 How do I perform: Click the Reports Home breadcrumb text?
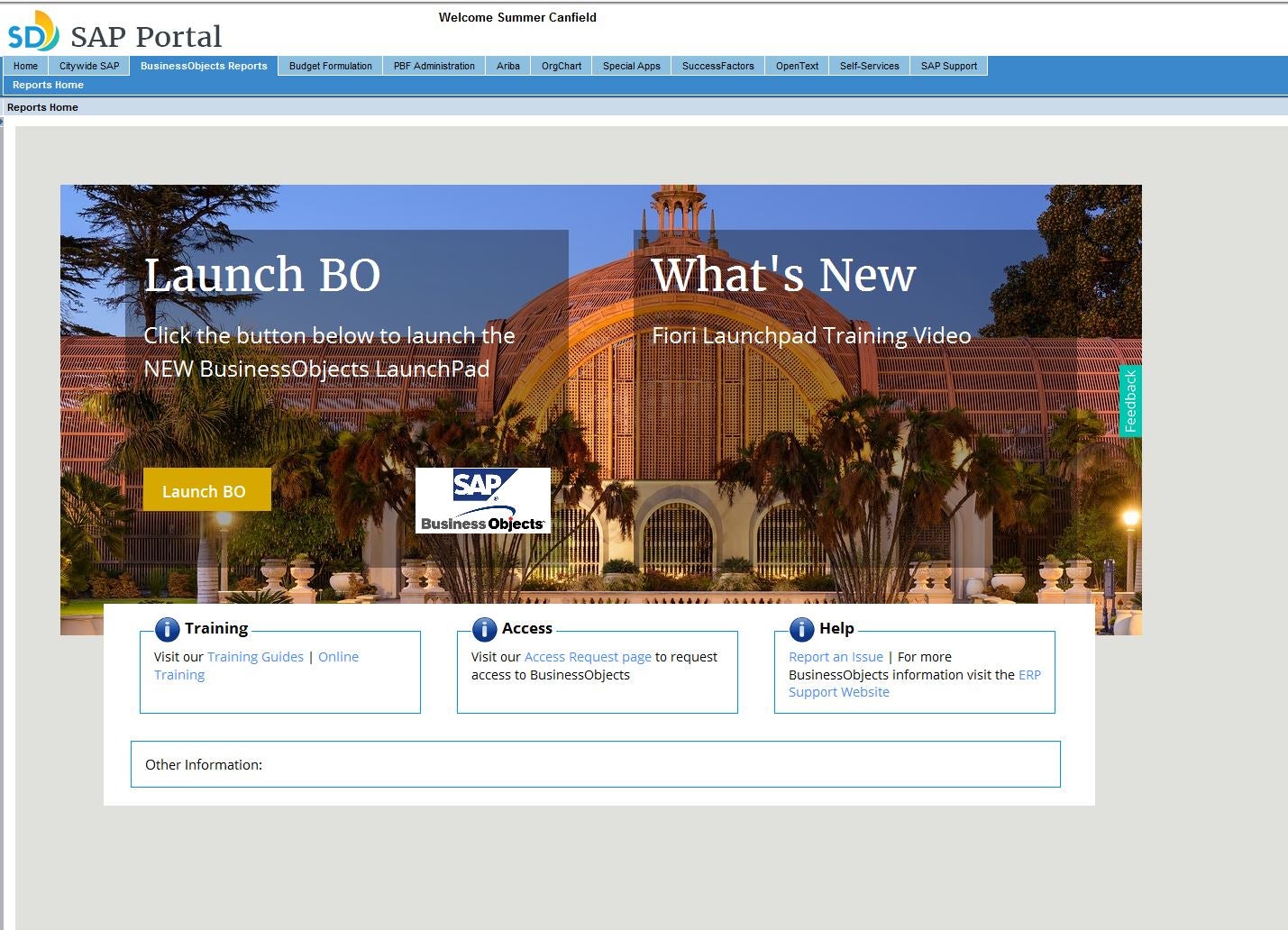(42, 107)
